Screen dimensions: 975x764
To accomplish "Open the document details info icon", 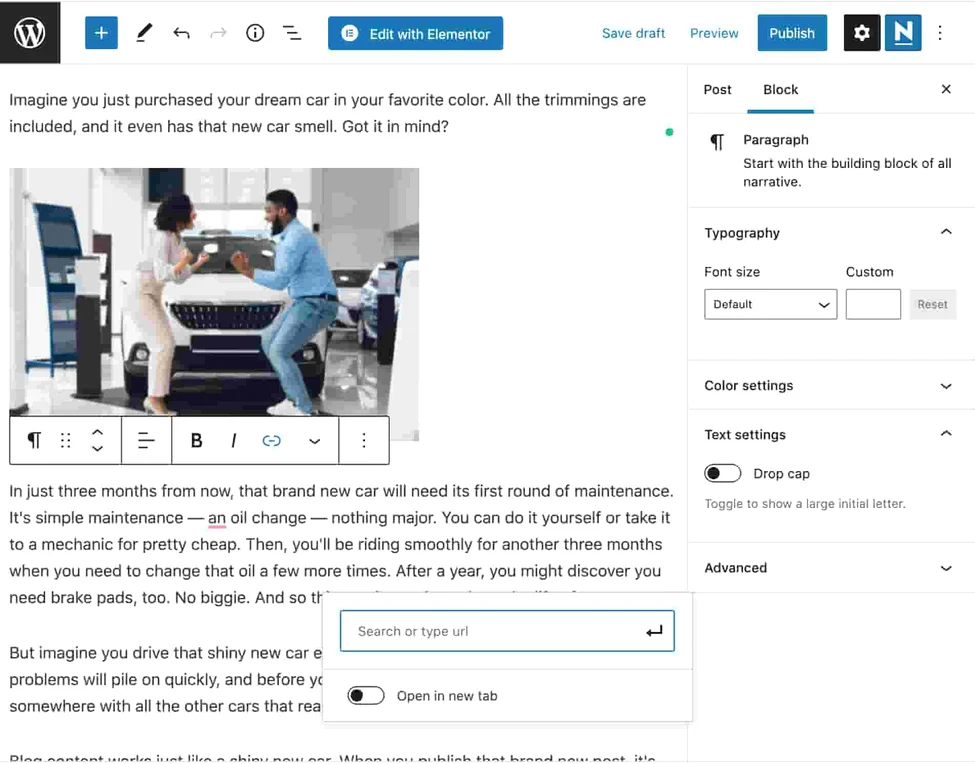I will coord(255,33).
